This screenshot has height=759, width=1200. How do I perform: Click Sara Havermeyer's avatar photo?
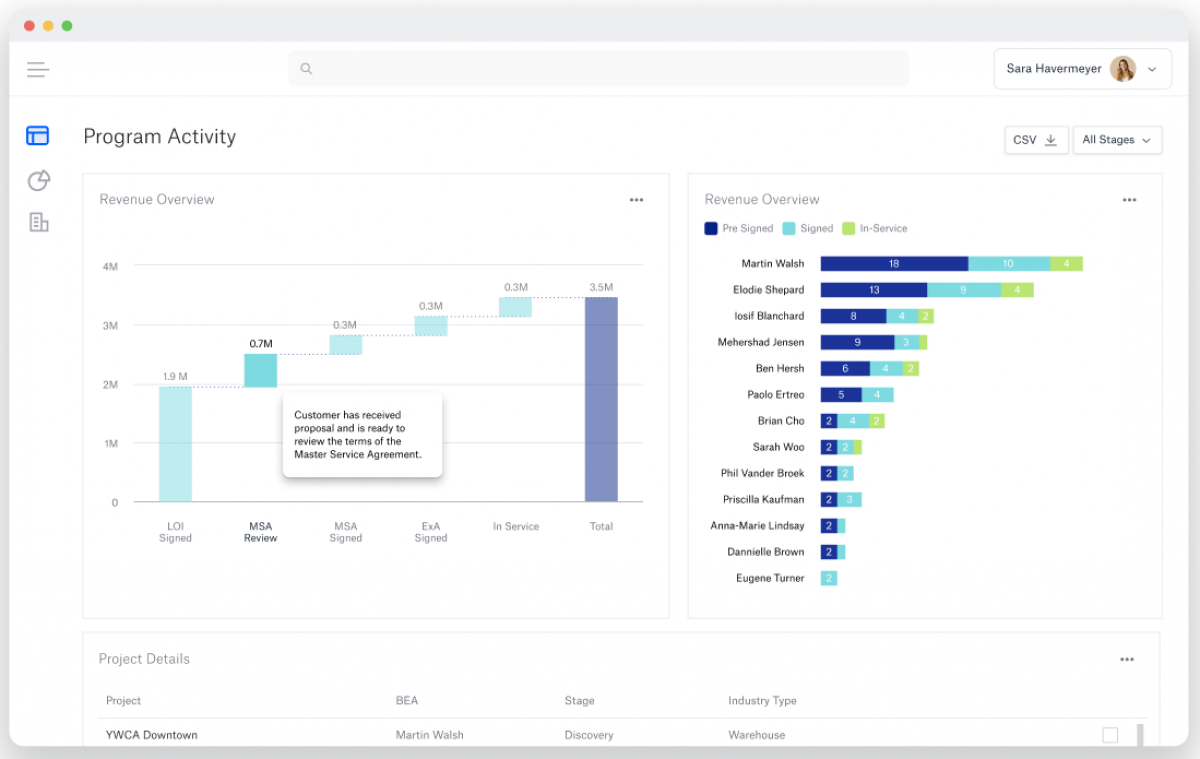[x=1123, y=69]
